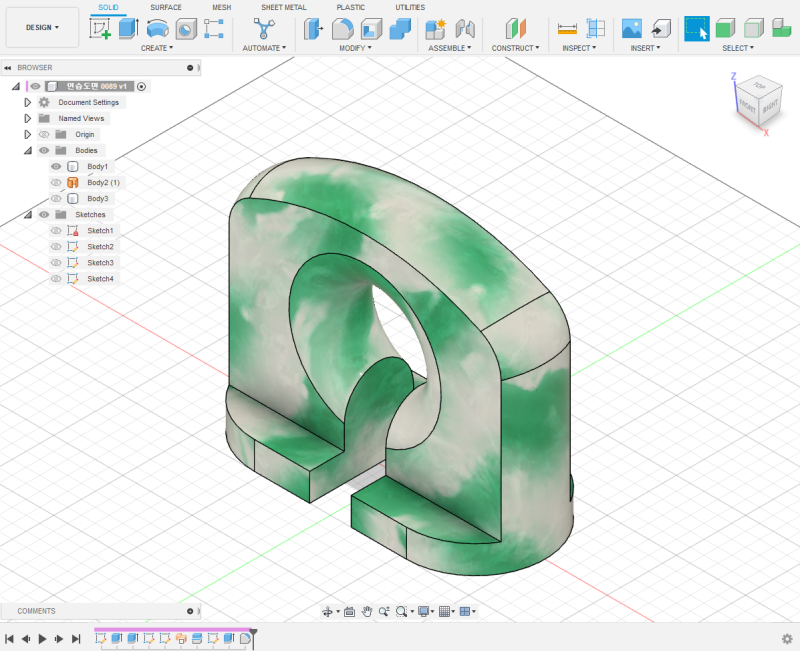Viewport: 800px width, 651px height.
Task: Activate the Extrude tool
Action: click(x=127, y=28)
